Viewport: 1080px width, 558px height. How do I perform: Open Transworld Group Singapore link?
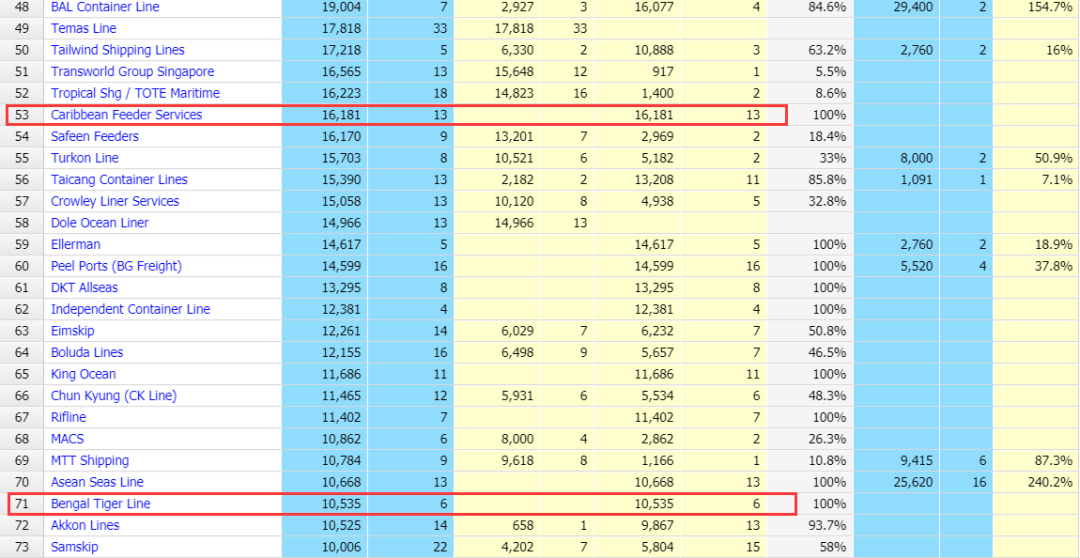(x=132, y=72)
